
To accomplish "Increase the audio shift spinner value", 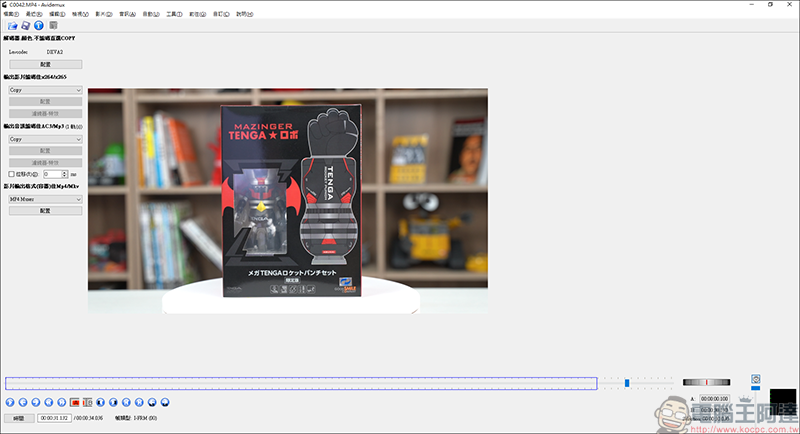I will tap(65, 172).
